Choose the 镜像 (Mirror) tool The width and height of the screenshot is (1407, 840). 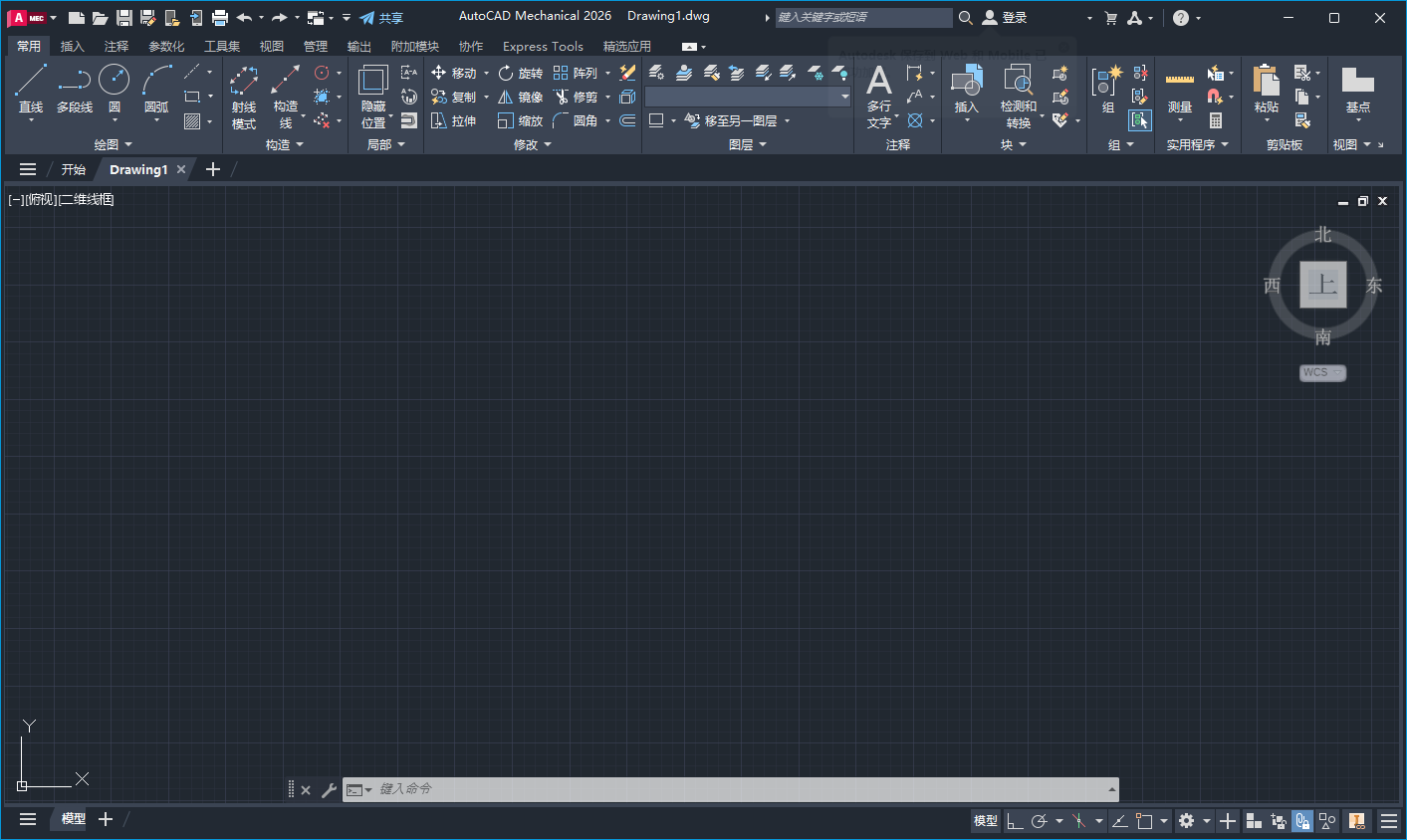[x=521, y=97]
